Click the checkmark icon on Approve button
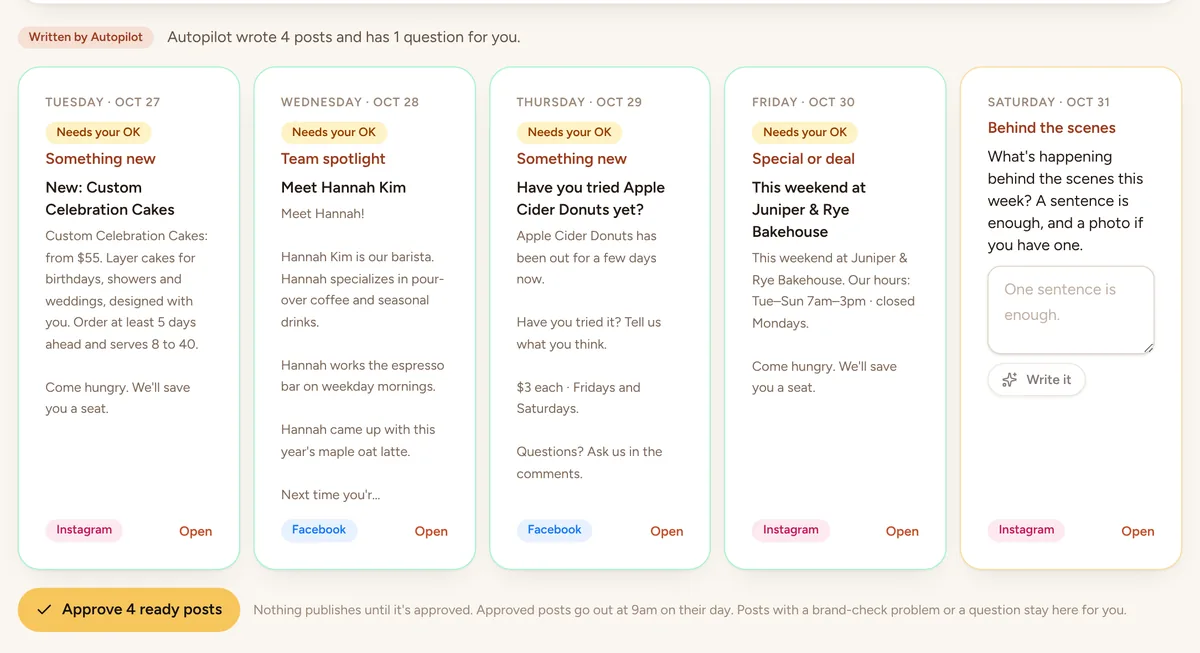Image resolution: width=1200 pixels, height=653 pixels. (x=44, y=610)
